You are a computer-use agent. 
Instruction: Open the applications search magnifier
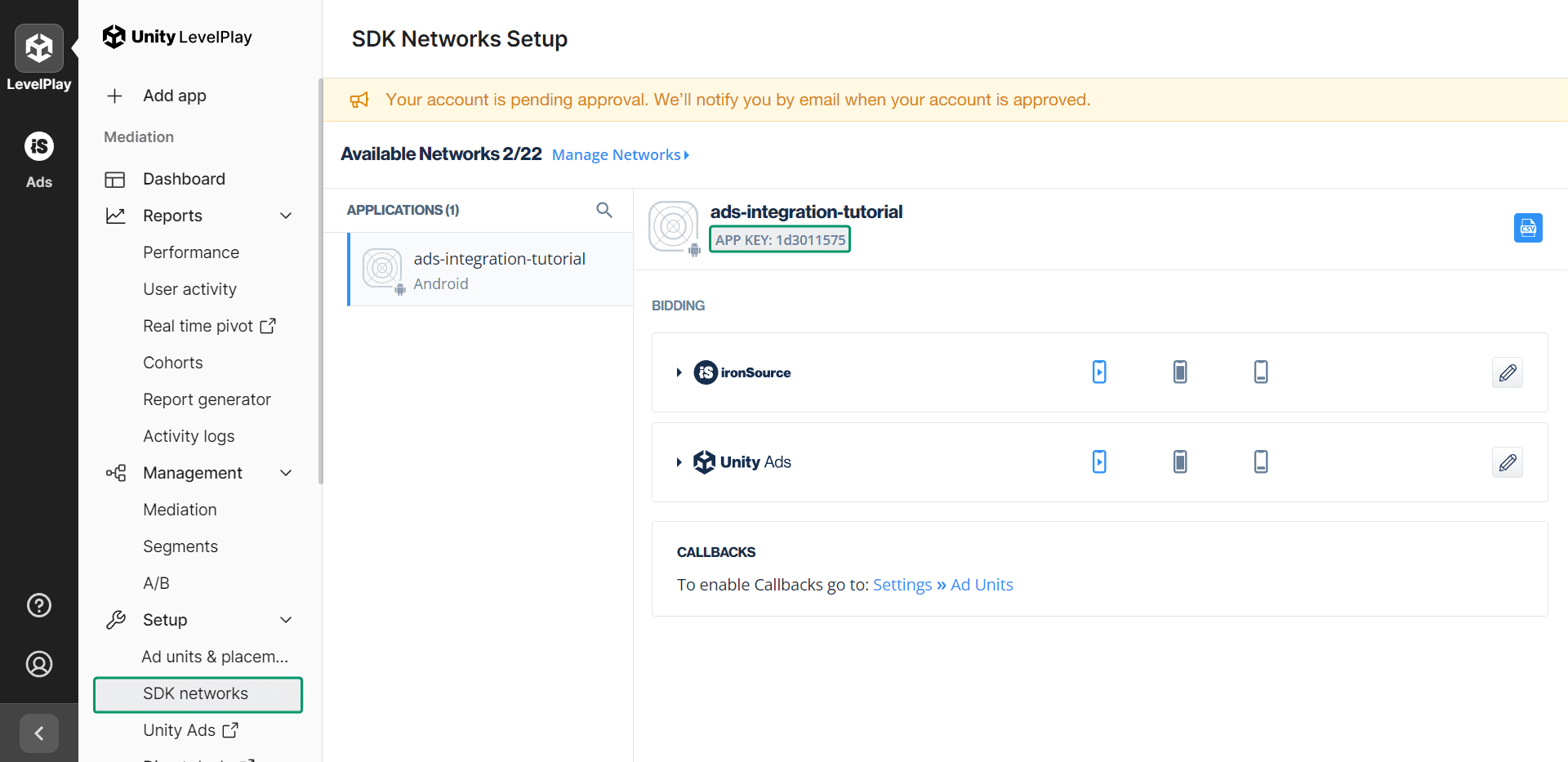(604, 210)
